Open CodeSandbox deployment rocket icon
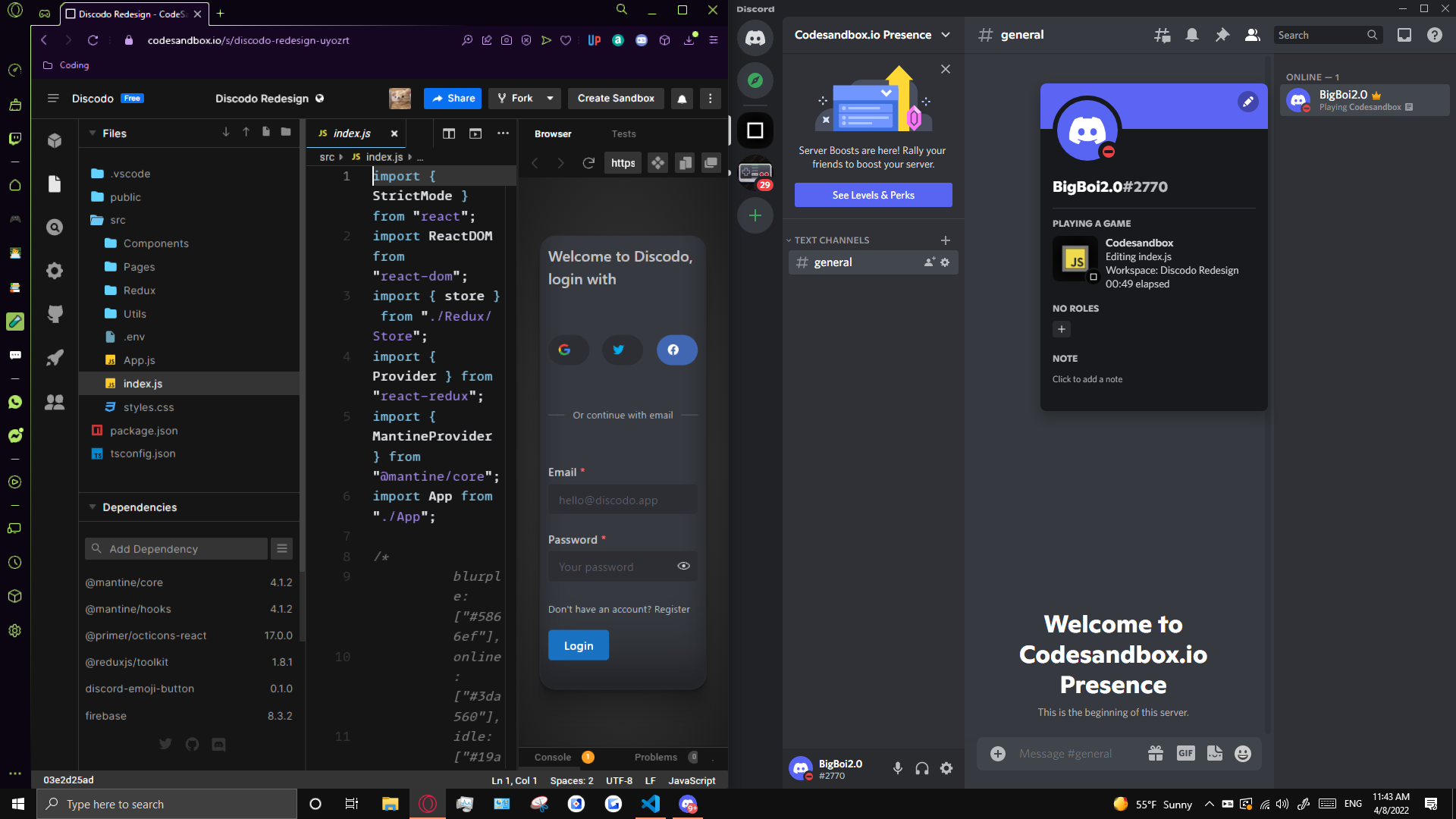The height and width of the screenshot is (819, 1456). pyautogui.click(x=55, y=358)
